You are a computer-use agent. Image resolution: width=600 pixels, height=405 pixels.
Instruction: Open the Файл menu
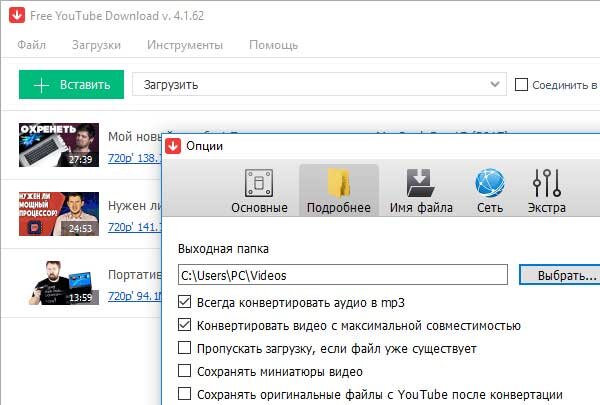tap(31, 45)
